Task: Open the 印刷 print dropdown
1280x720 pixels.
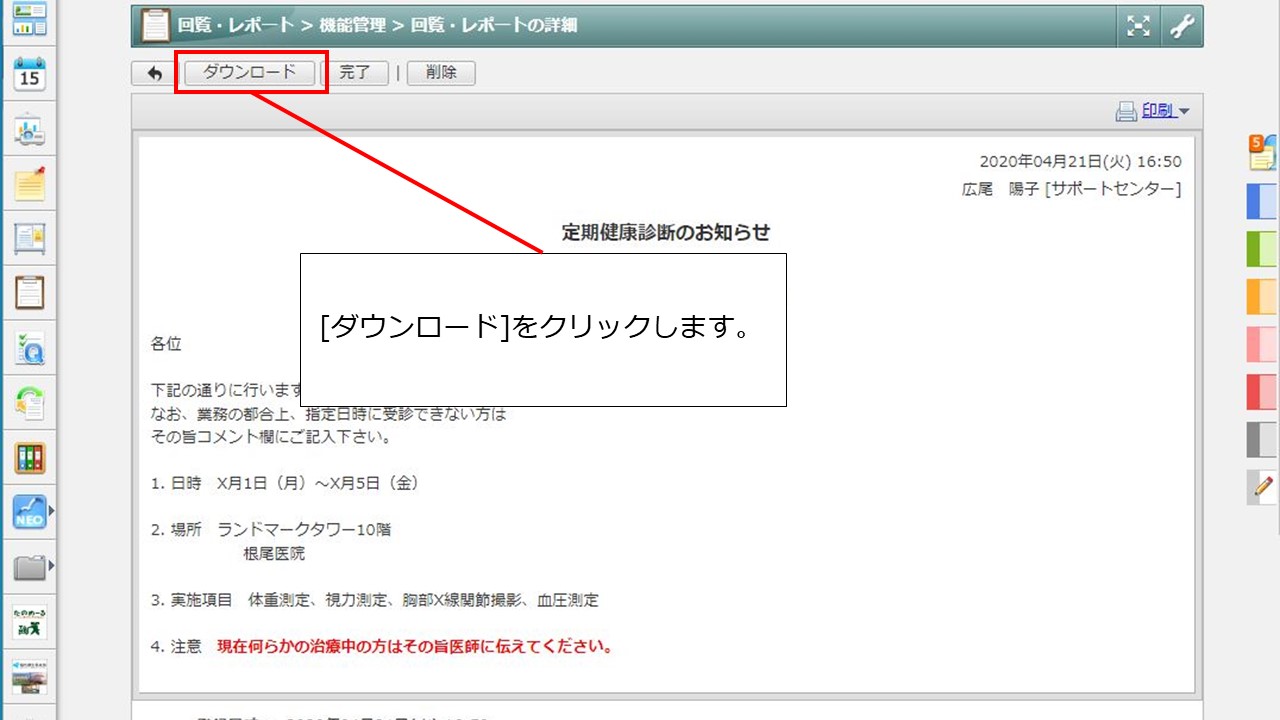Action: coord(1152,111)
